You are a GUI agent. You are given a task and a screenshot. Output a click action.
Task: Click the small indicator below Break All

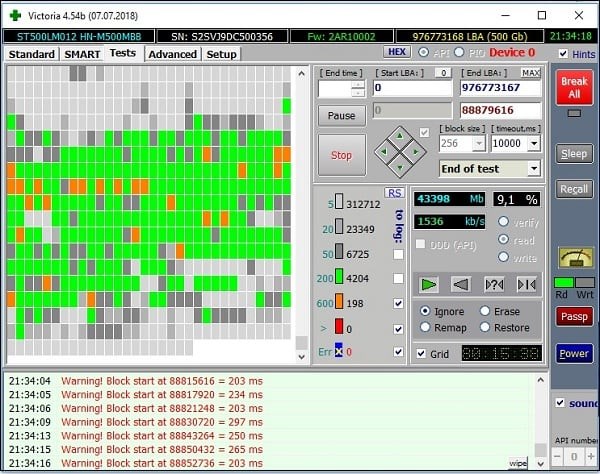tap(574, 113)
